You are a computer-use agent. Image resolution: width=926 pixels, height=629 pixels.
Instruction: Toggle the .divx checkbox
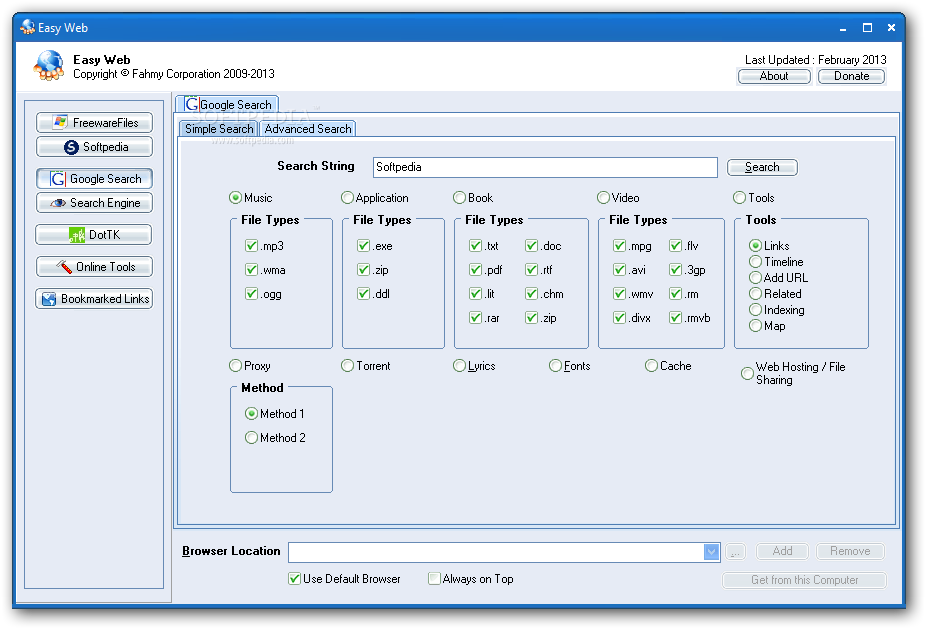click(619, 318)
